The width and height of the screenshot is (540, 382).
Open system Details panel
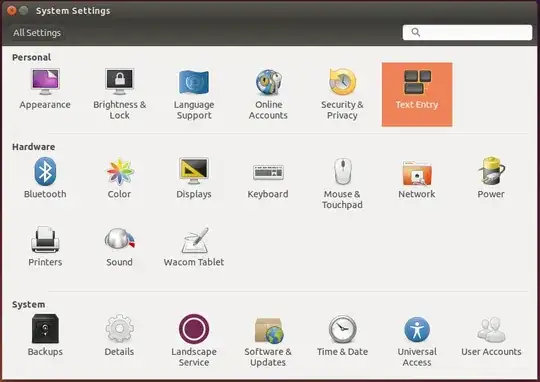120,335
